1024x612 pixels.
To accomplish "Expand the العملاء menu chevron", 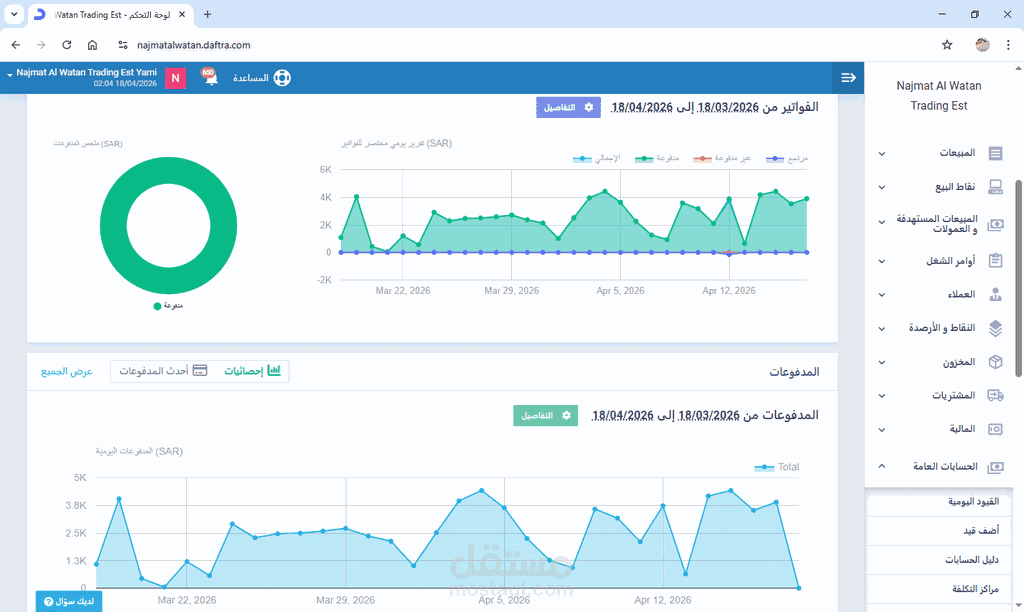I will click(882, 295).
